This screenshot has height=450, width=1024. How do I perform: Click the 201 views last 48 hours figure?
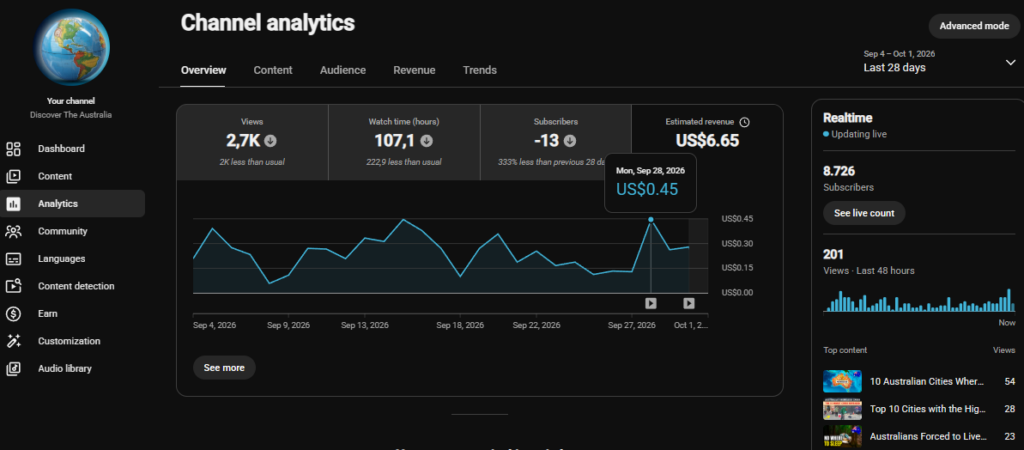[x=834, y=254]
